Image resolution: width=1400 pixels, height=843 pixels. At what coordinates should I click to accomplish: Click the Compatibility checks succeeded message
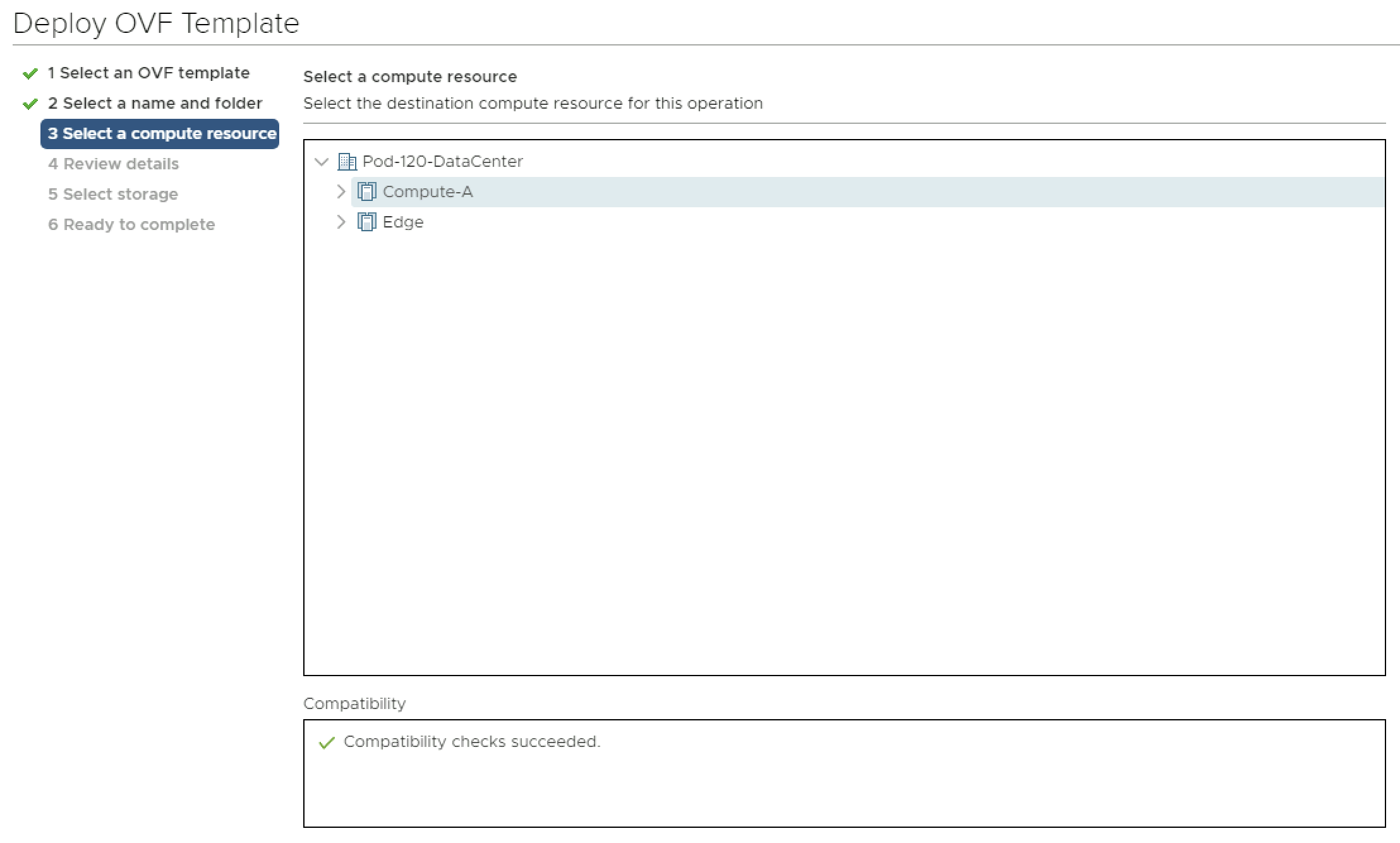(x=471, y=742)
